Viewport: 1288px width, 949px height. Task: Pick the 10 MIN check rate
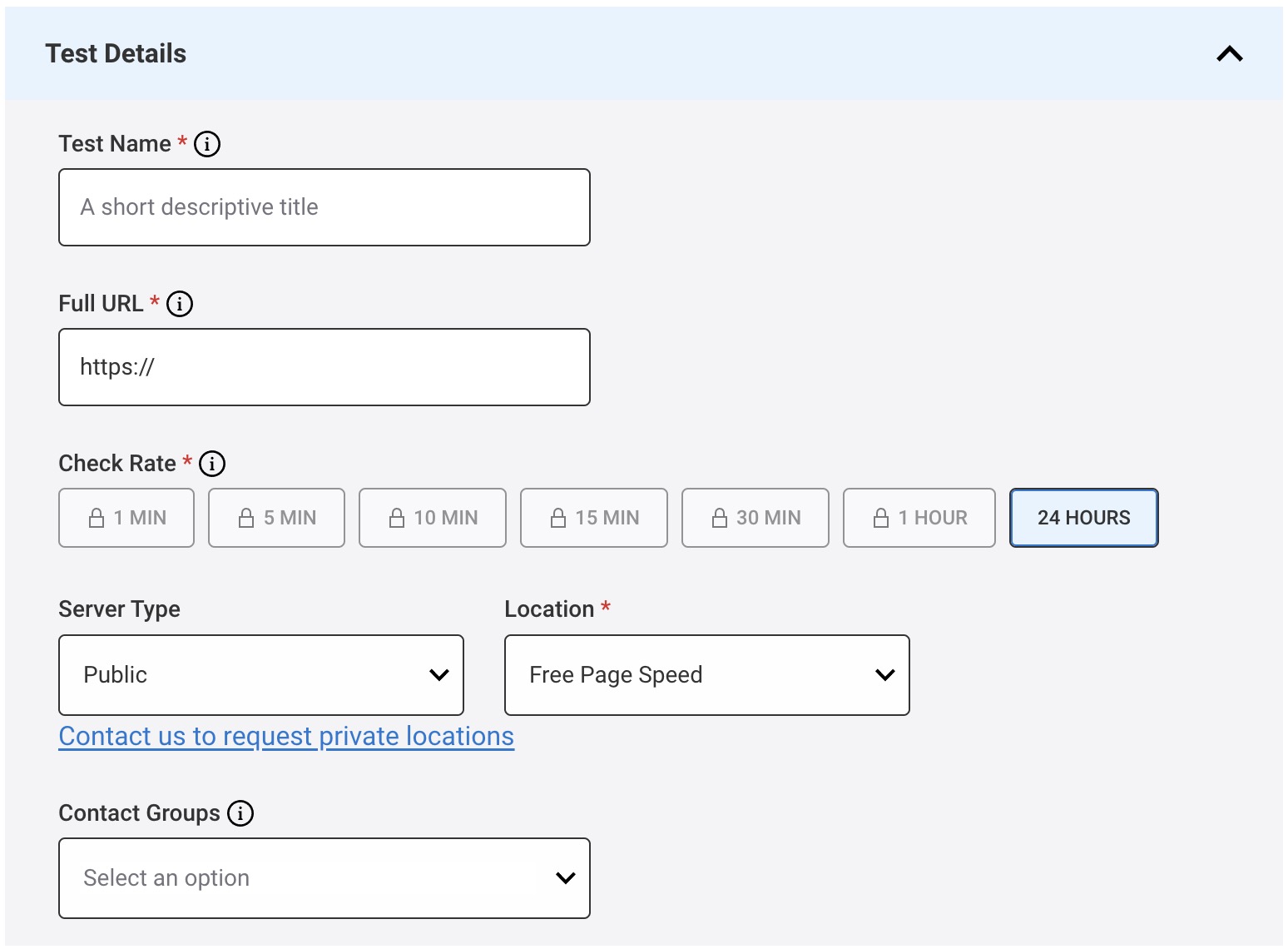tap(432, 517)
